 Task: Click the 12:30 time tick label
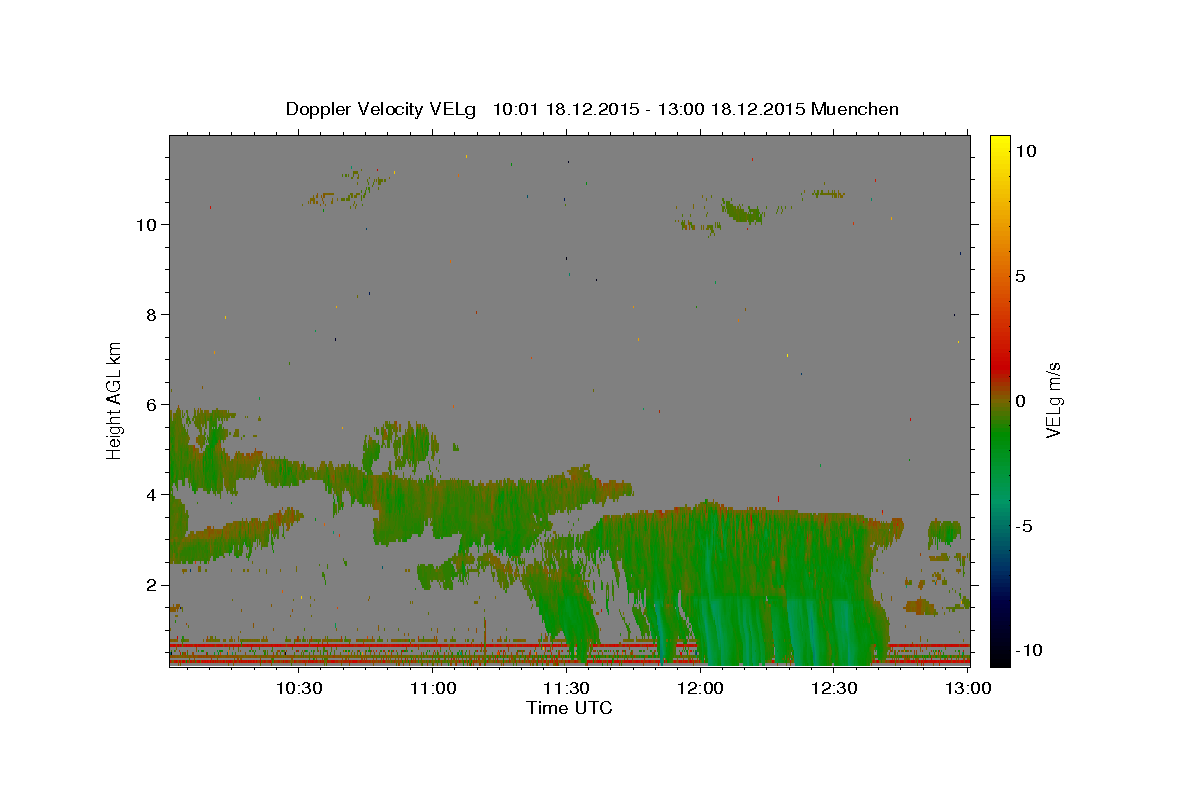pos(833,689)
